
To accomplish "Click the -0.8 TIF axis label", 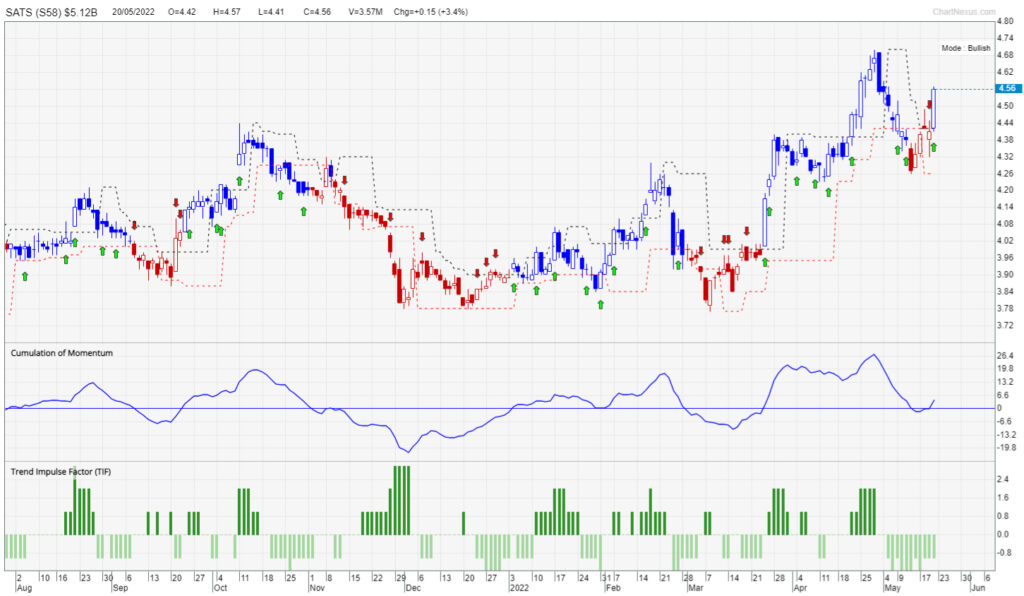I will click(1004, 552).
